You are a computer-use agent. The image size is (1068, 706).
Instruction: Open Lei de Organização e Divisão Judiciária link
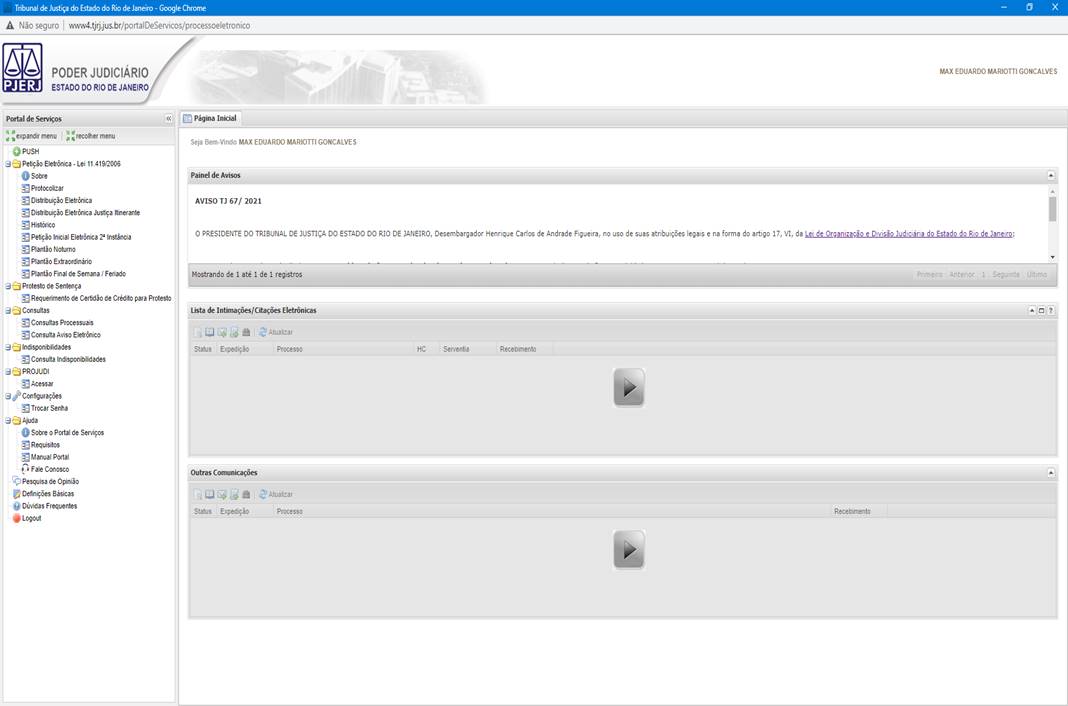click(x=909, y=233)
